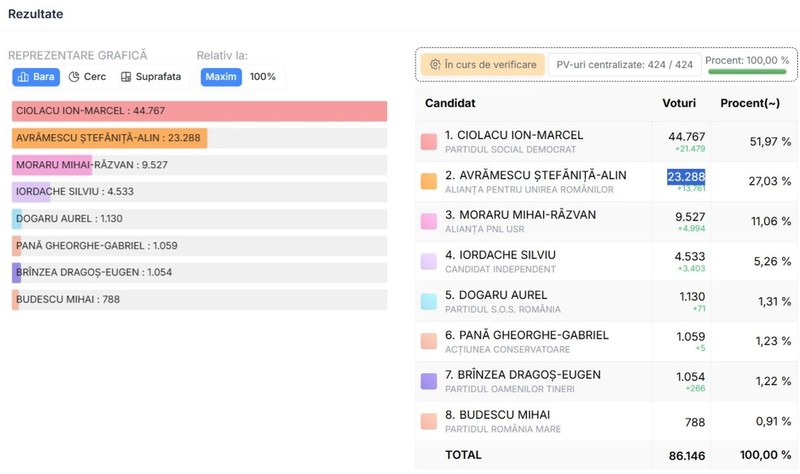Click the red swatch beside Ciolacu
The height and width of the screenshot is (474, 800).
point(429,142)
